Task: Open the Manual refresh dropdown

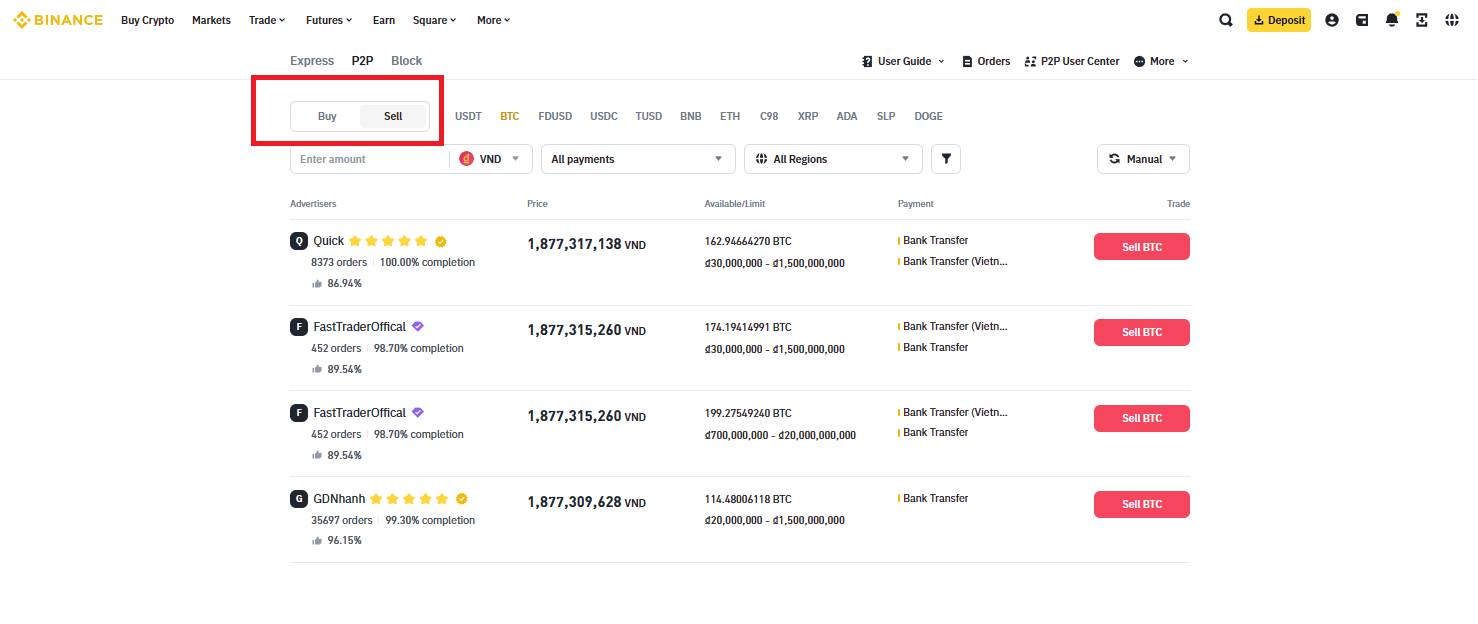Action: click(1144, 159)
